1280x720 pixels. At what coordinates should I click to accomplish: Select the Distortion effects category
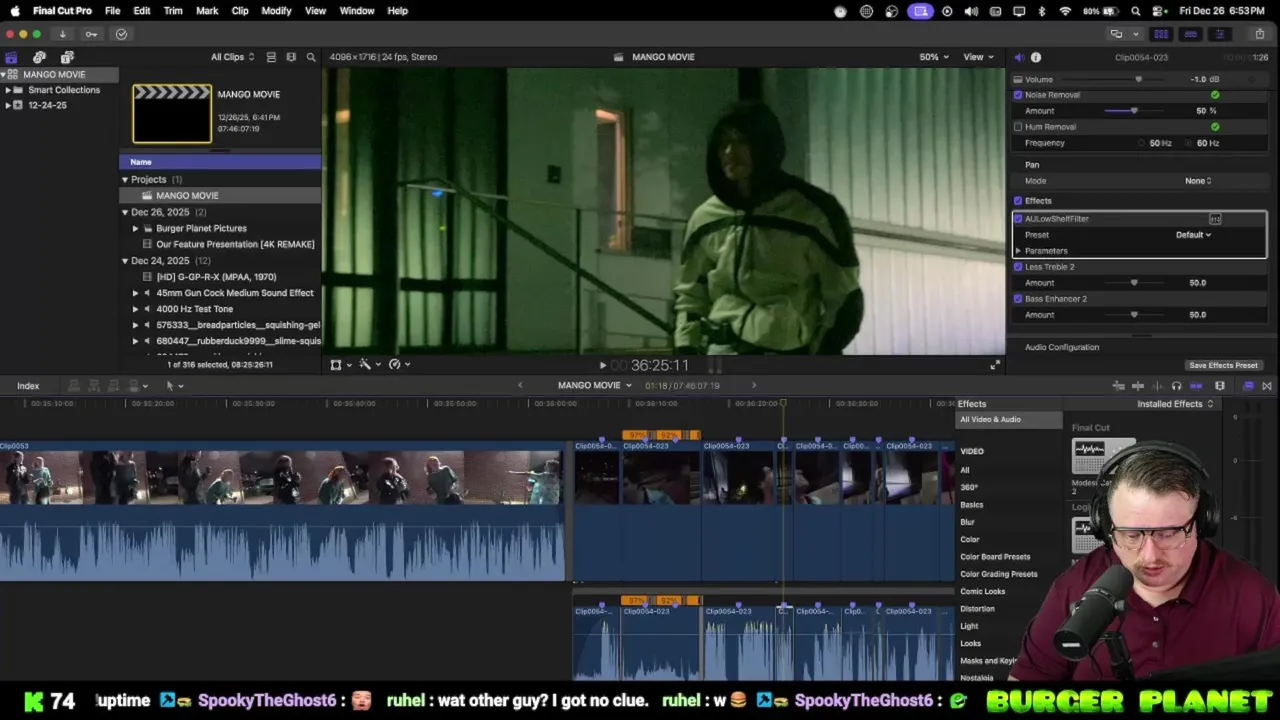coord(977,609)
